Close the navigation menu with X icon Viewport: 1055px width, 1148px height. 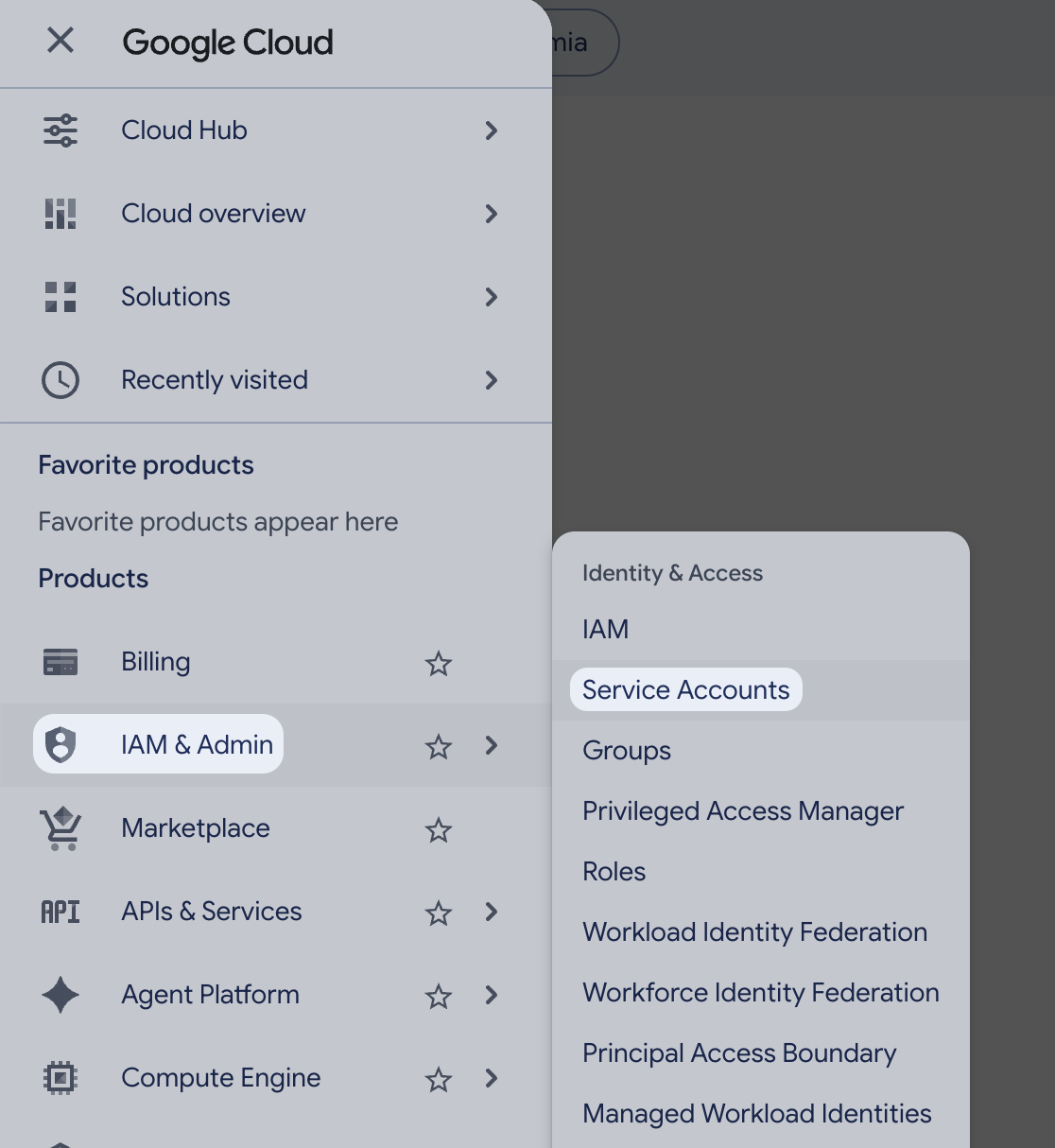click(61, 41)
